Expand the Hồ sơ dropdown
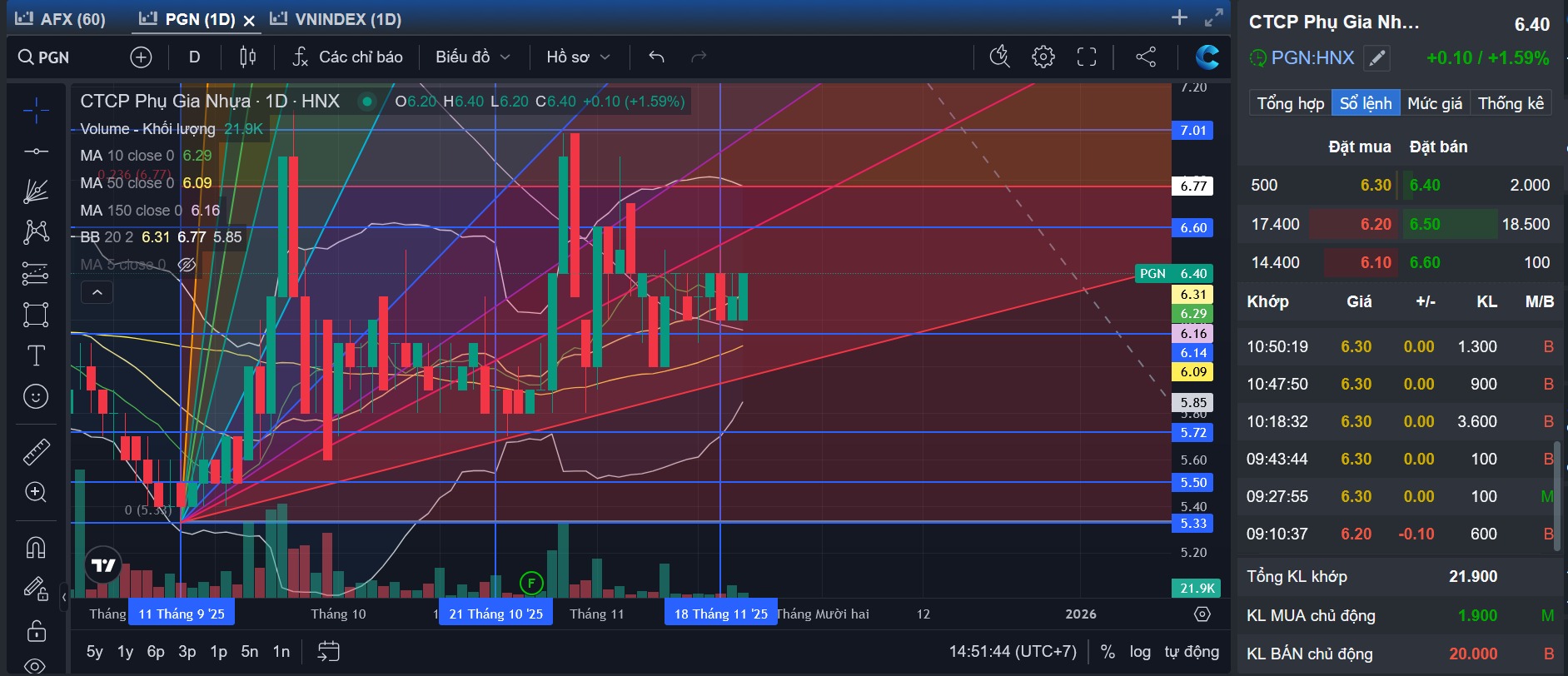The height and width of the screenshot is (676, 1568). 579,57
